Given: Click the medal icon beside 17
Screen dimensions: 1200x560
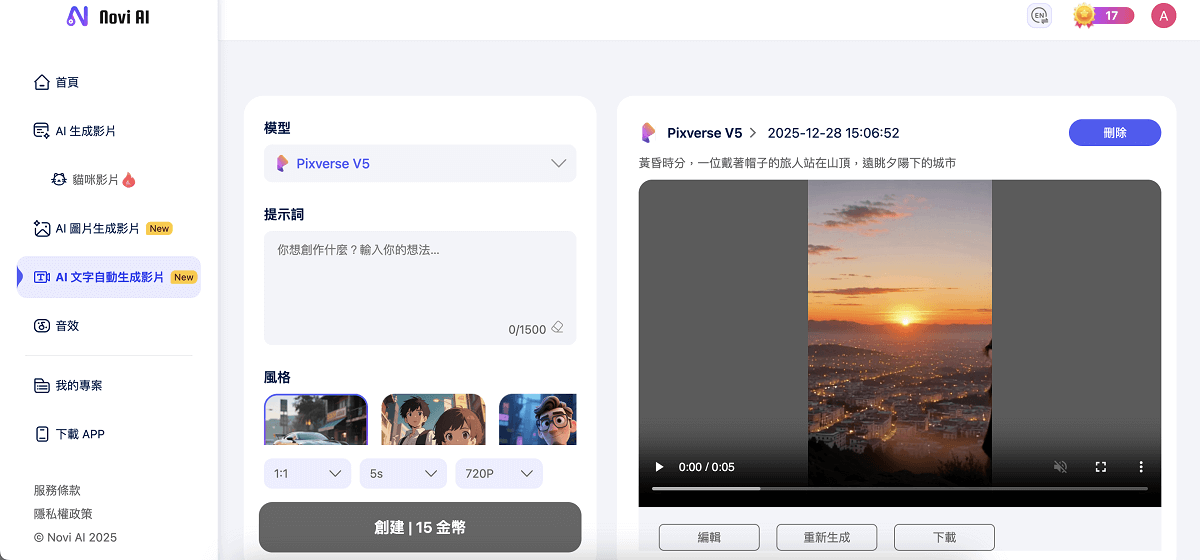Looking at the screenshot, I should coord(1085,16).
